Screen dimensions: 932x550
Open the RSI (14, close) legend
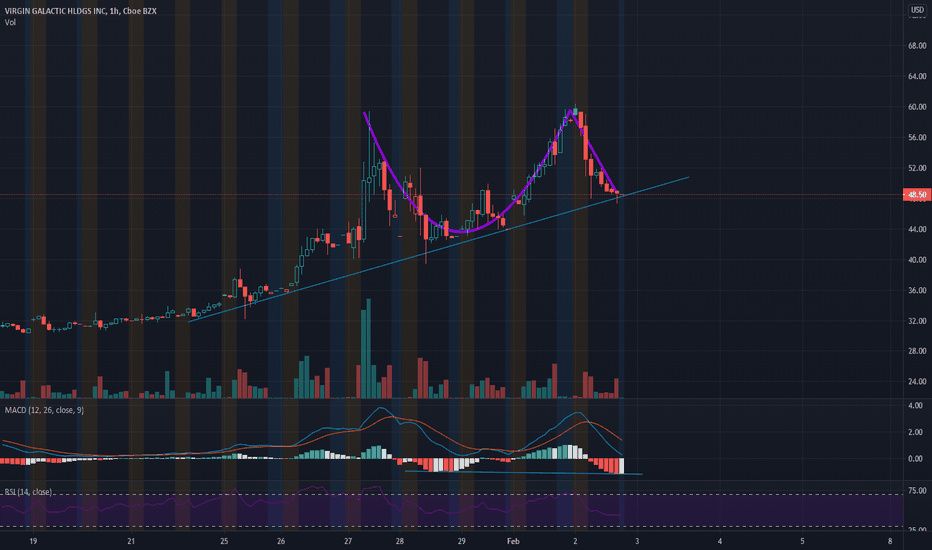(29, 492)
